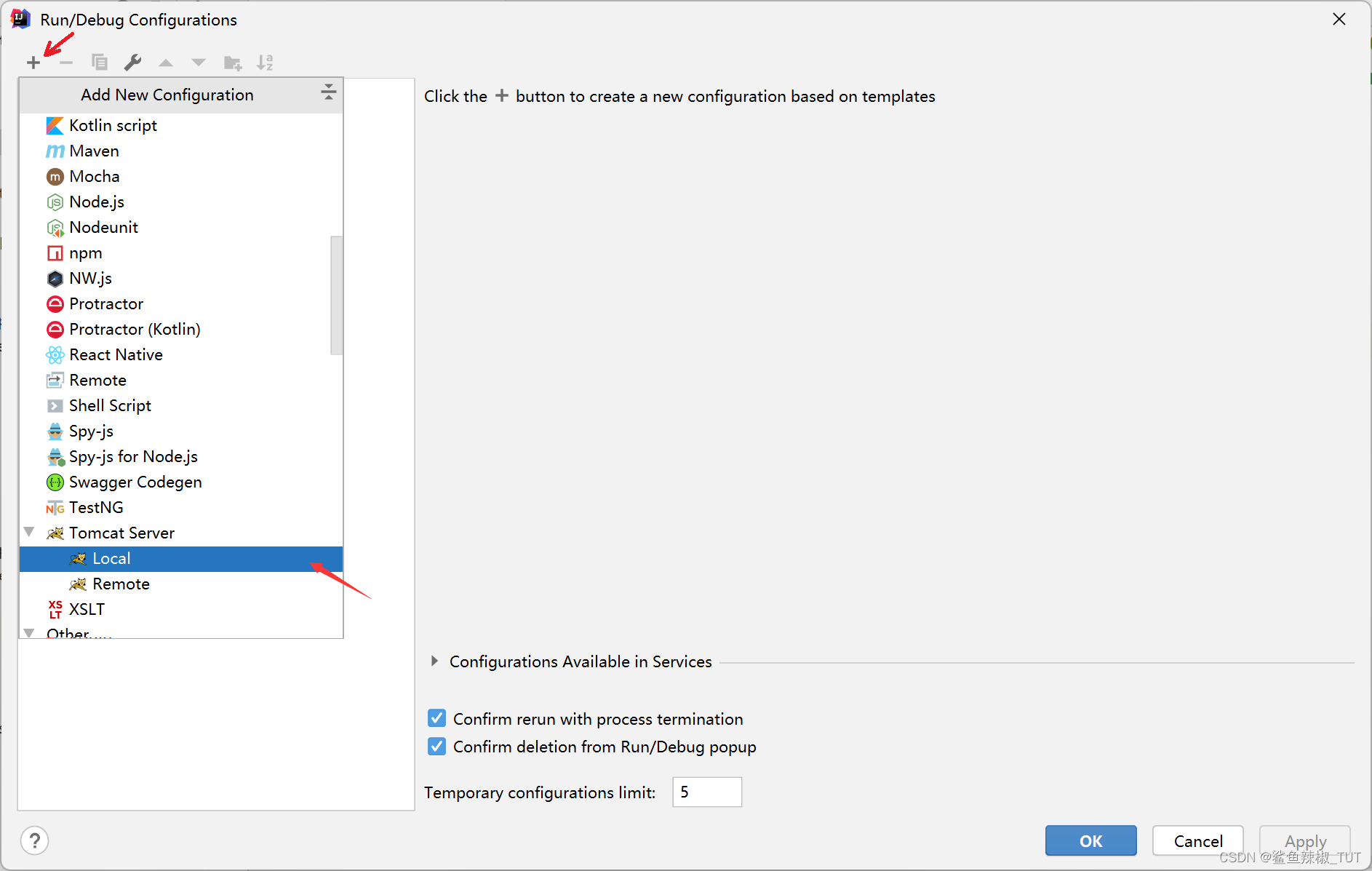The height and width of the screenshot is (871, 1372).
Task: Click the Cancel button
Action: [1198, 841]
